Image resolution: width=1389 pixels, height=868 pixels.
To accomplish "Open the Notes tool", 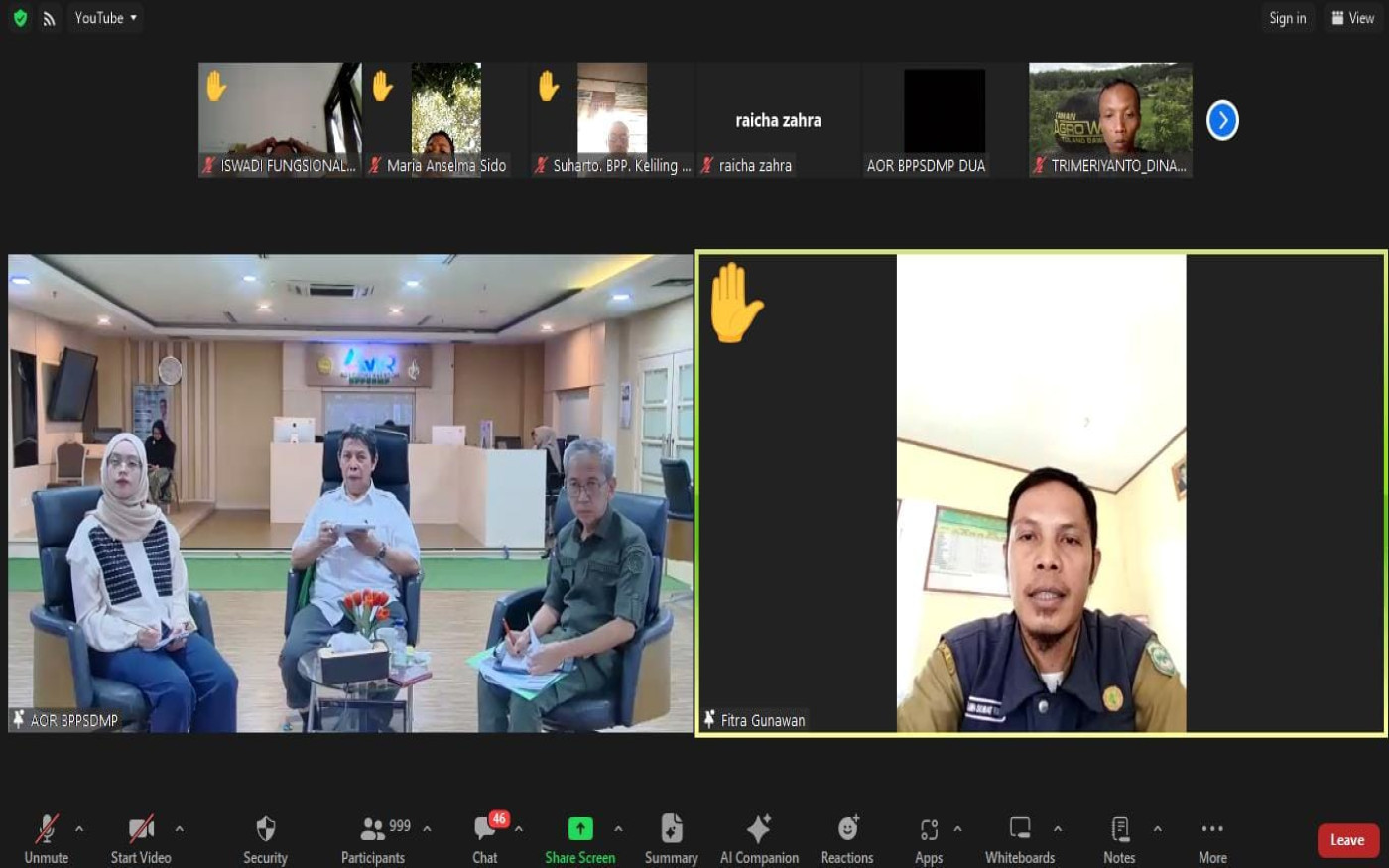I will [x=1119, y=838].
